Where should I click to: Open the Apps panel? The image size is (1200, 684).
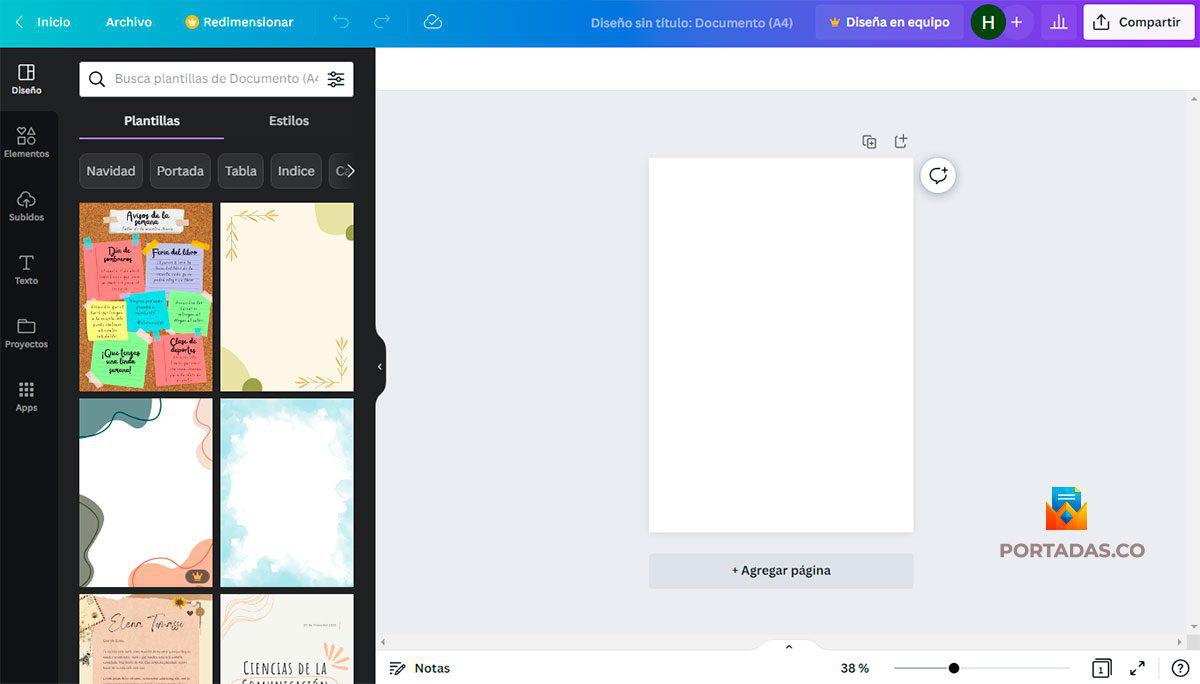click(x=26, y=393)
